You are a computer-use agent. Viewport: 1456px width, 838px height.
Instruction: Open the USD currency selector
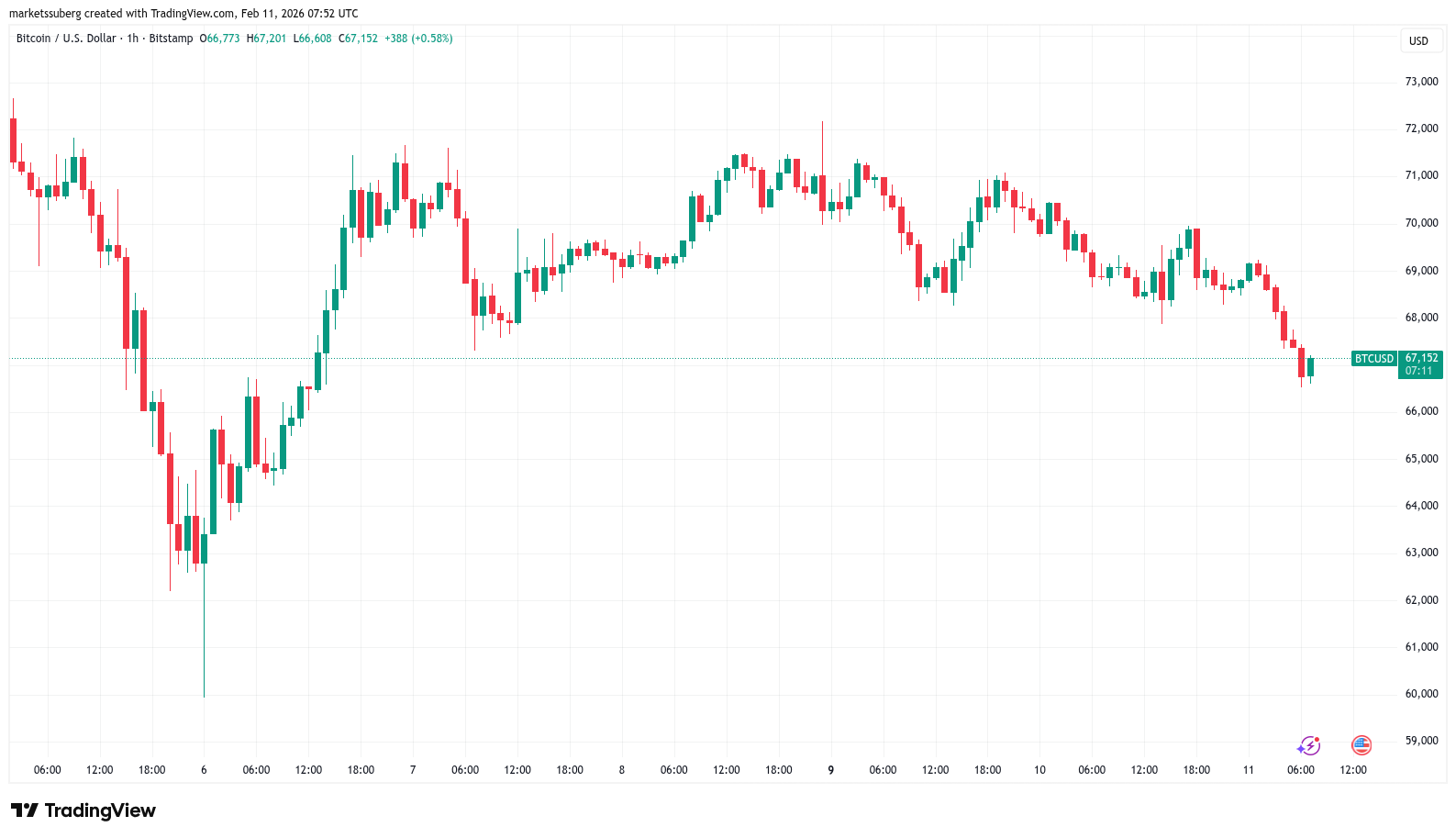point(1418,40)
